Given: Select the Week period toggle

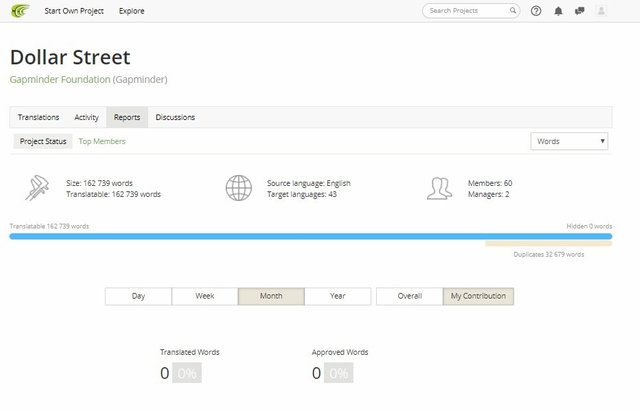Looking at the screenshot, I should 205,296.
